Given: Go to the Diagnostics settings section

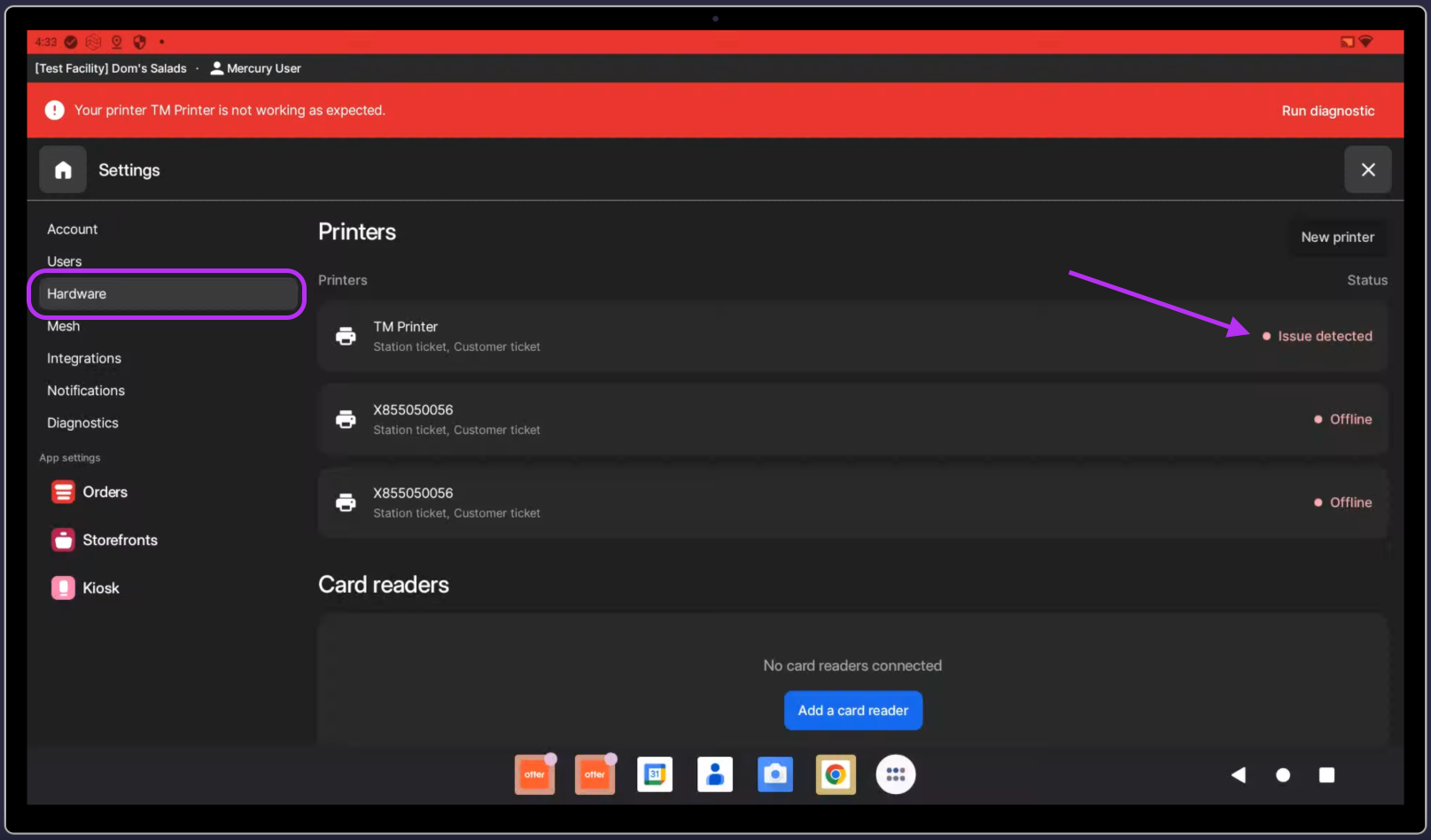Looking at the screenshot, I should [82, 424].
